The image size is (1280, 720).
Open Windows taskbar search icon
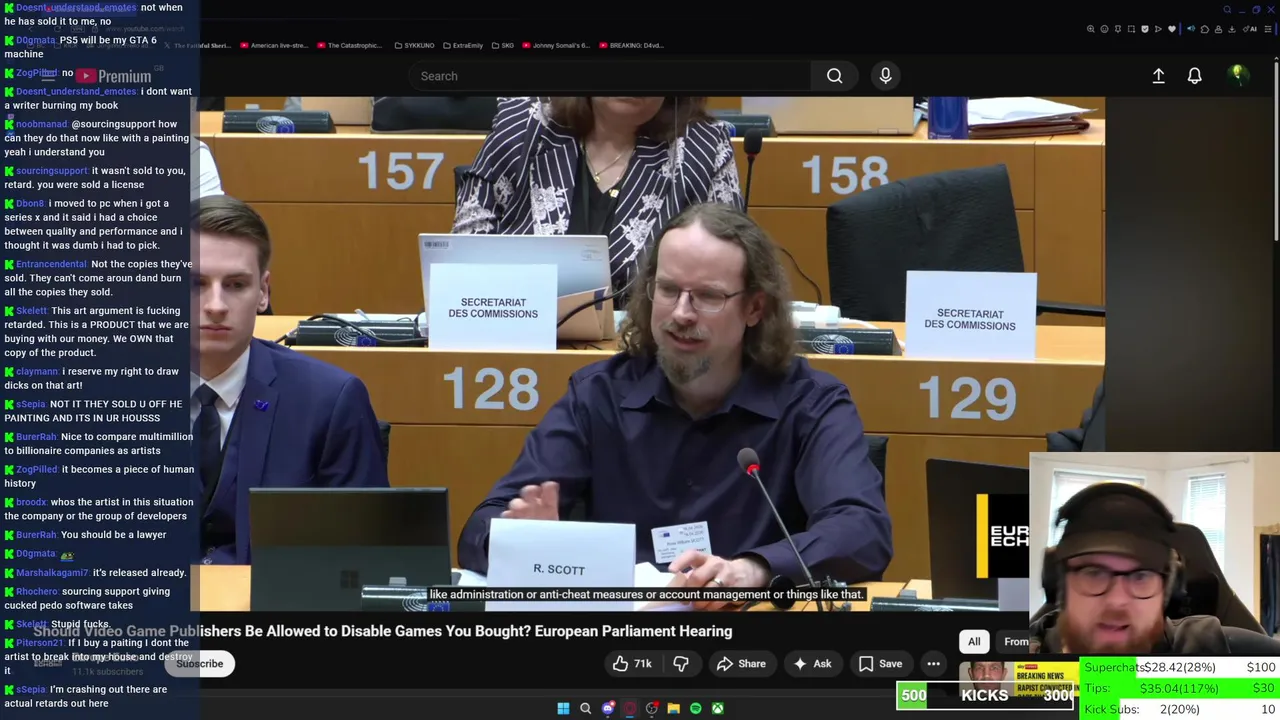pyautogui.click(x=585, y=708)
